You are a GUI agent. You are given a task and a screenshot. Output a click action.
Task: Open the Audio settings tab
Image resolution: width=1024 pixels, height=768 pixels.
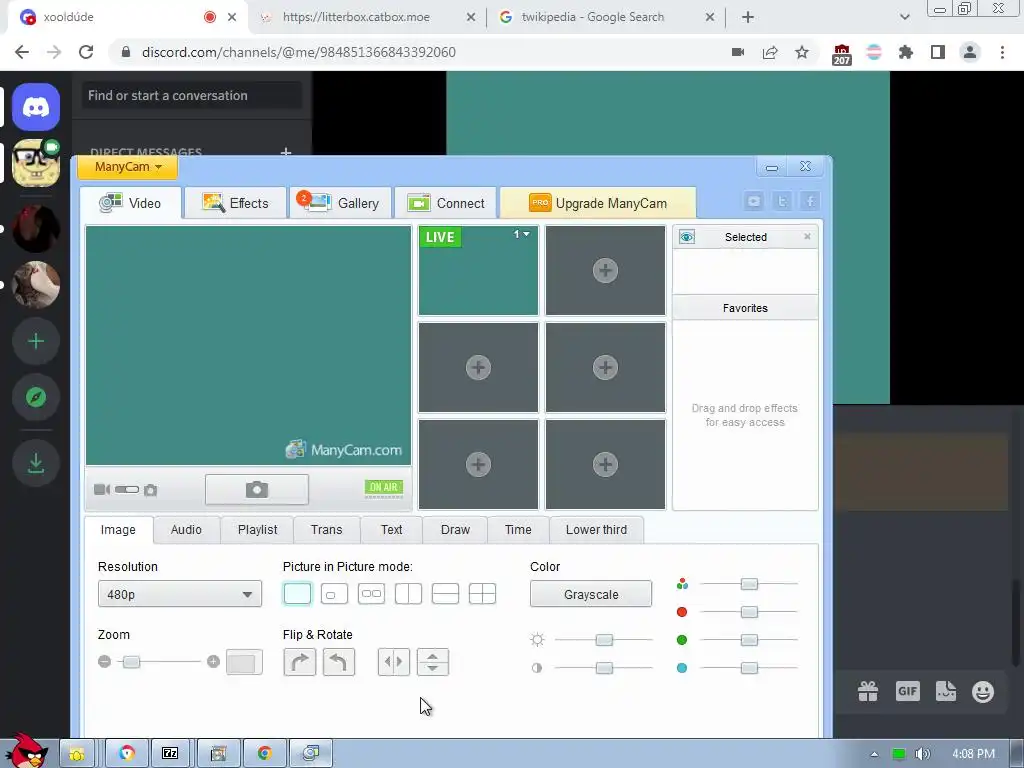[x=186, y=530]
